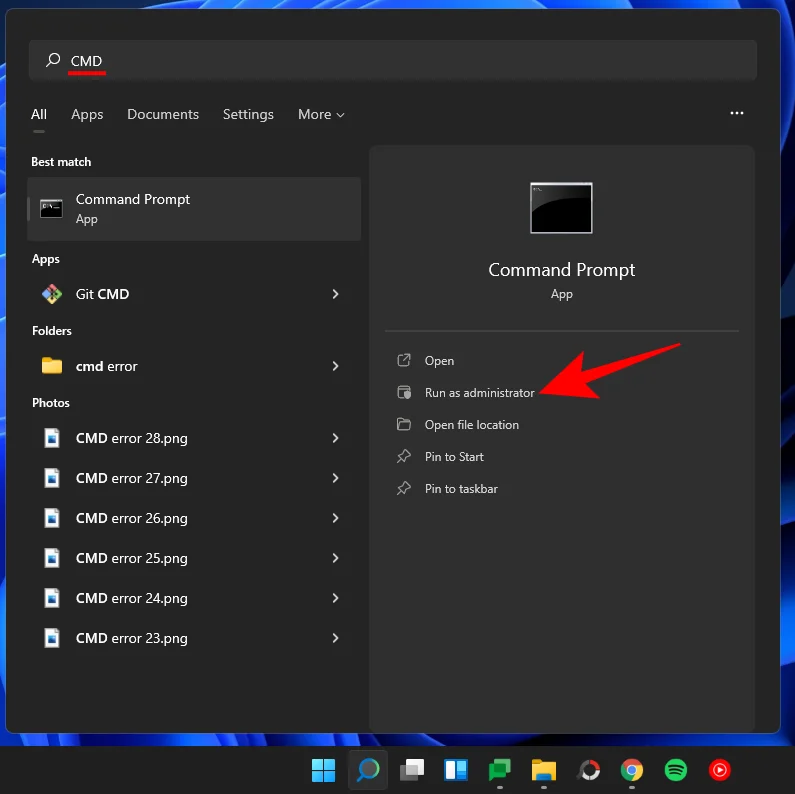This screenshot has height=794, width=795.
Task: Open File Explorer from the taskbar
Action: (x=543, y=770)
